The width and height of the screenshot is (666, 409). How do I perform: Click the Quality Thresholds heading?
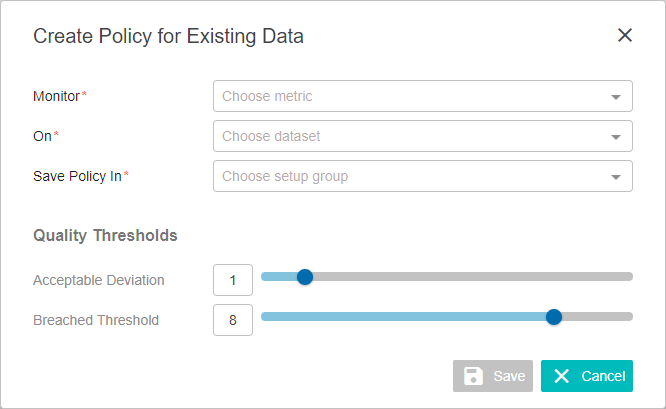105,235
